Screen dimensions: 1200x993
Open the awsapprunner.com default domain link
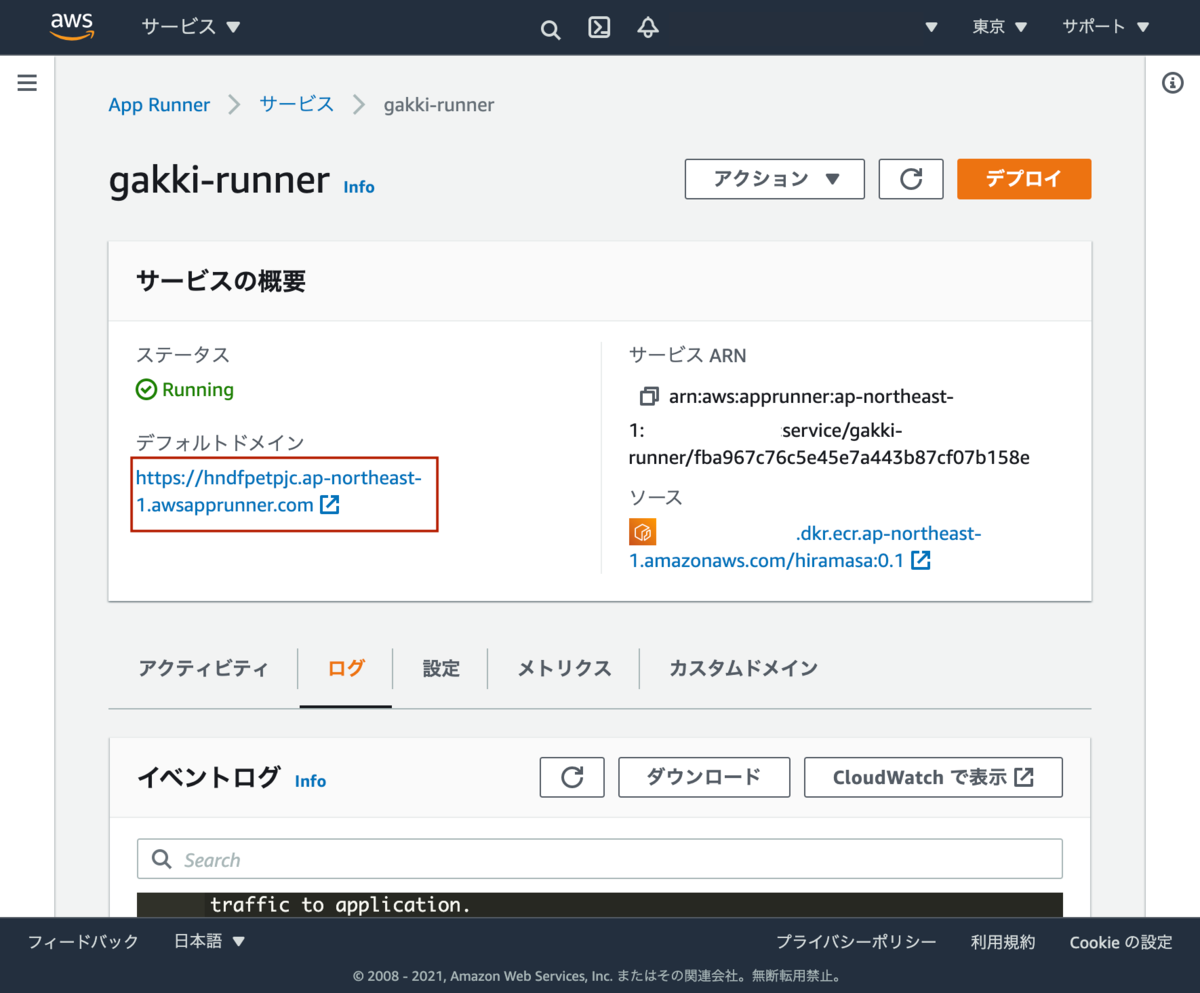click(x=279, y=492)
